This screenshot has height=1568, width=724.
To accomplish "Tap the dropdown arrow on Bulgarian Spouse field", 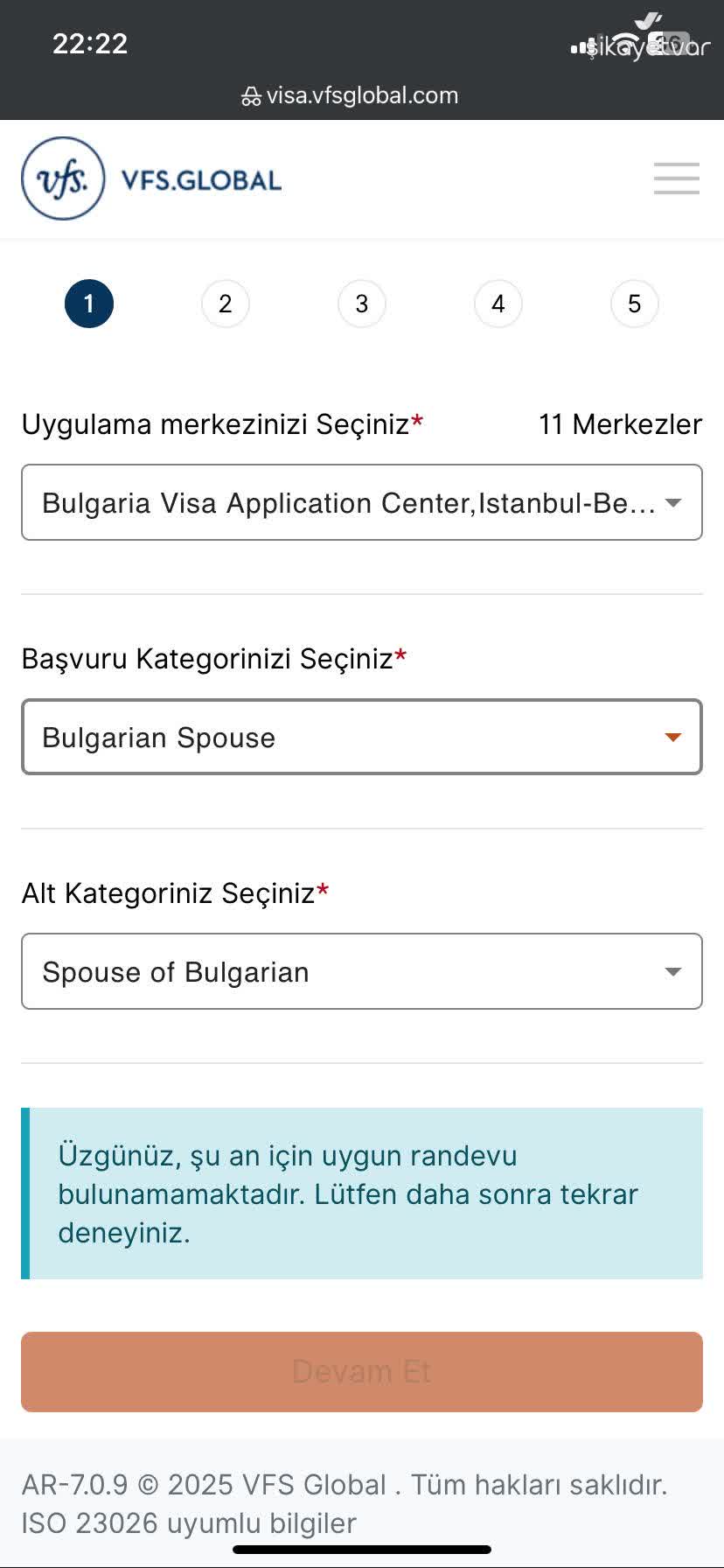I will click(672, 737).
